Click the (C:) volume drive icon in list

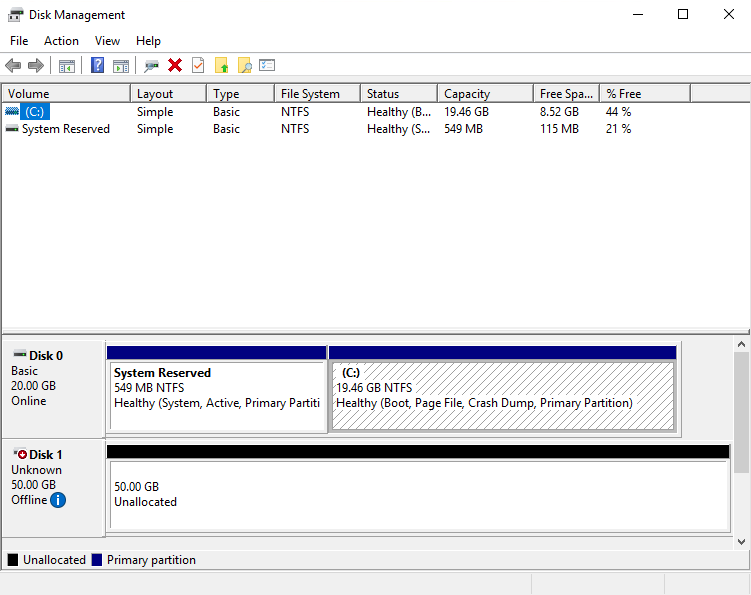12,112
